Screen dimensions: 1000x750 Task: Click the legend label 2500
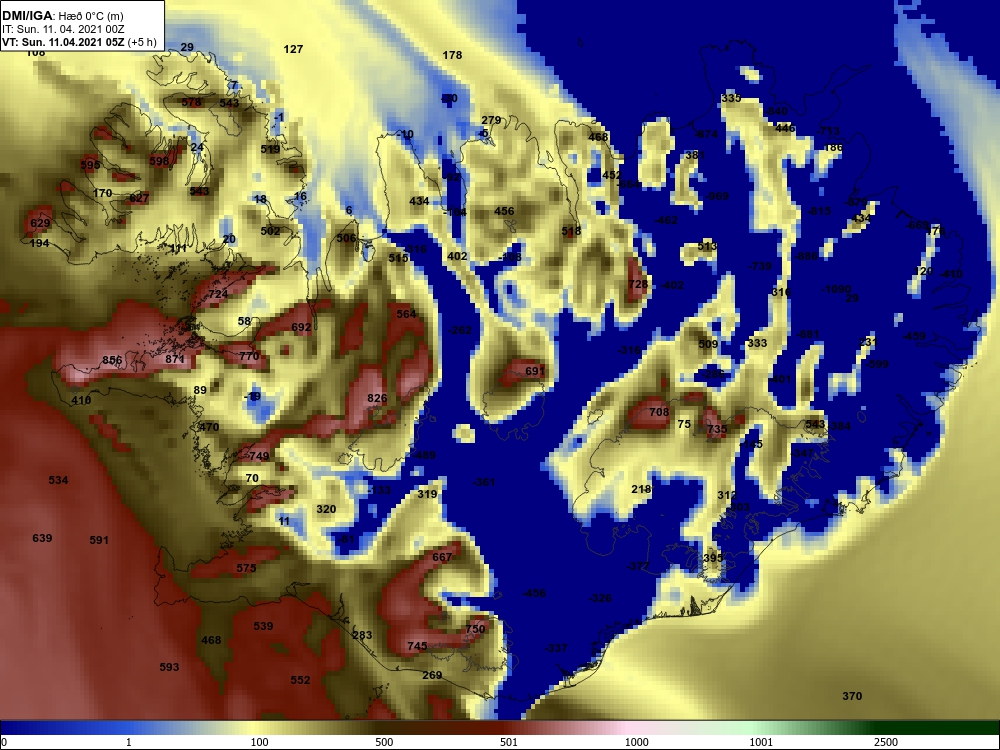(x=886, y=742)
